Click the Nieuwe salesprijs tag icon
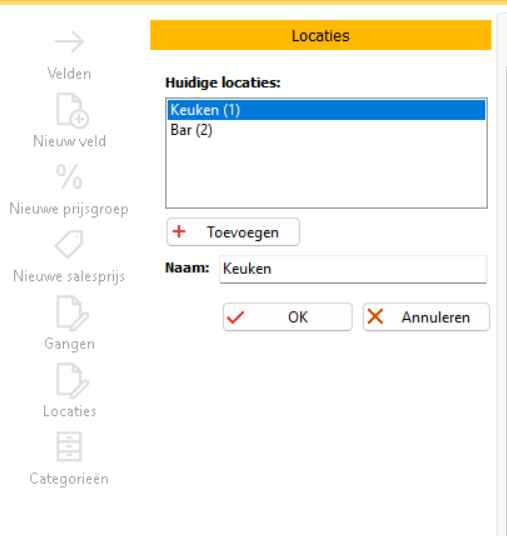507x536 pixels. [69, 244]
